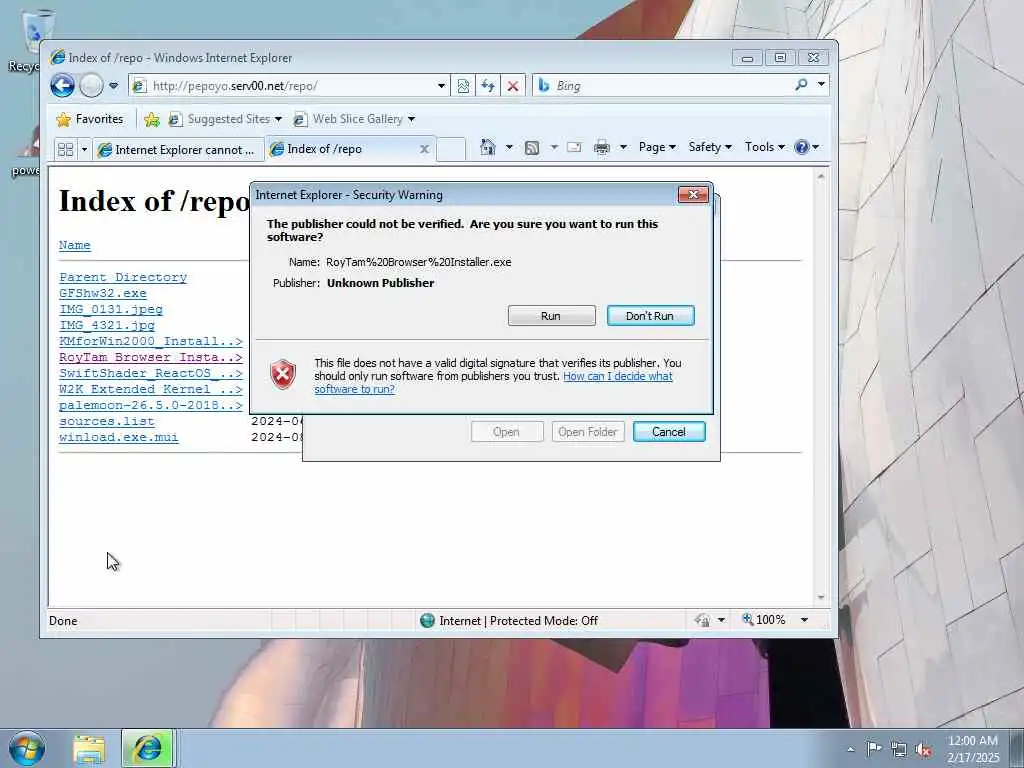The height and width of the screenshot is (768, 1024).
Task: Open the IMG_4321.jpg link
Action: [x=106, y=325]
